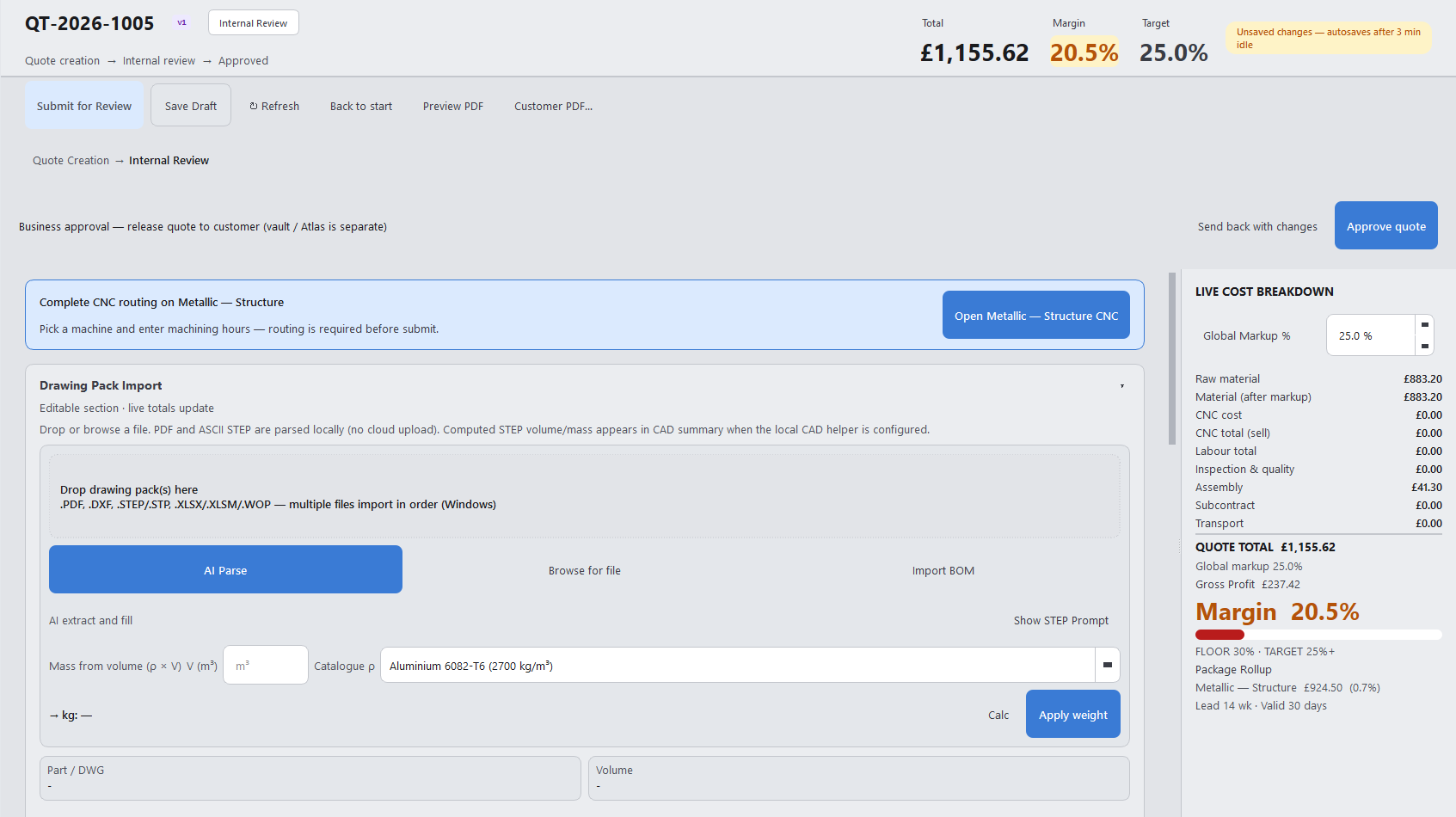Click the Margin 20.5% header value
1456x817 pixels.
pos(1084,52)
